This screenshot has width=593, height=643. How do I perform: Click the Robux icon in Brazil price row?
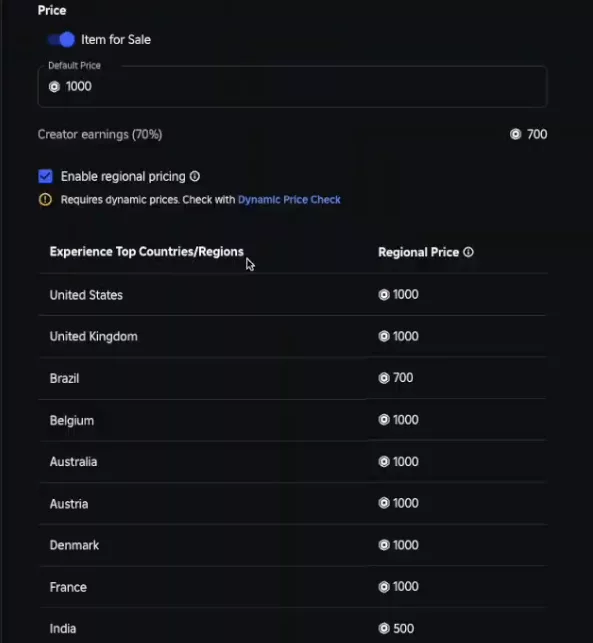tap(384, 378)
